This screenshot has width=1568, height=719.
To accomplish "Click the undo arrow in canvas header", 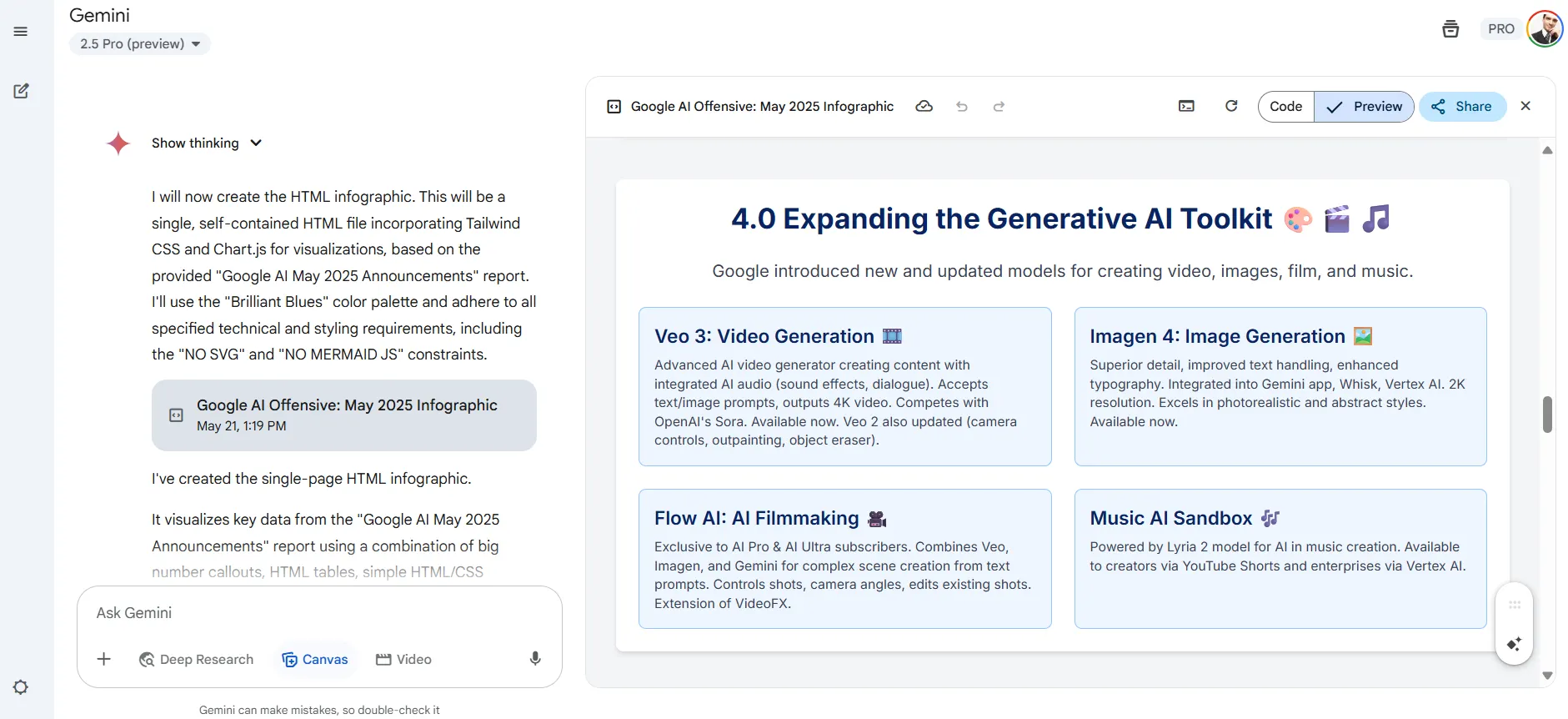I will tap(962, 107).
